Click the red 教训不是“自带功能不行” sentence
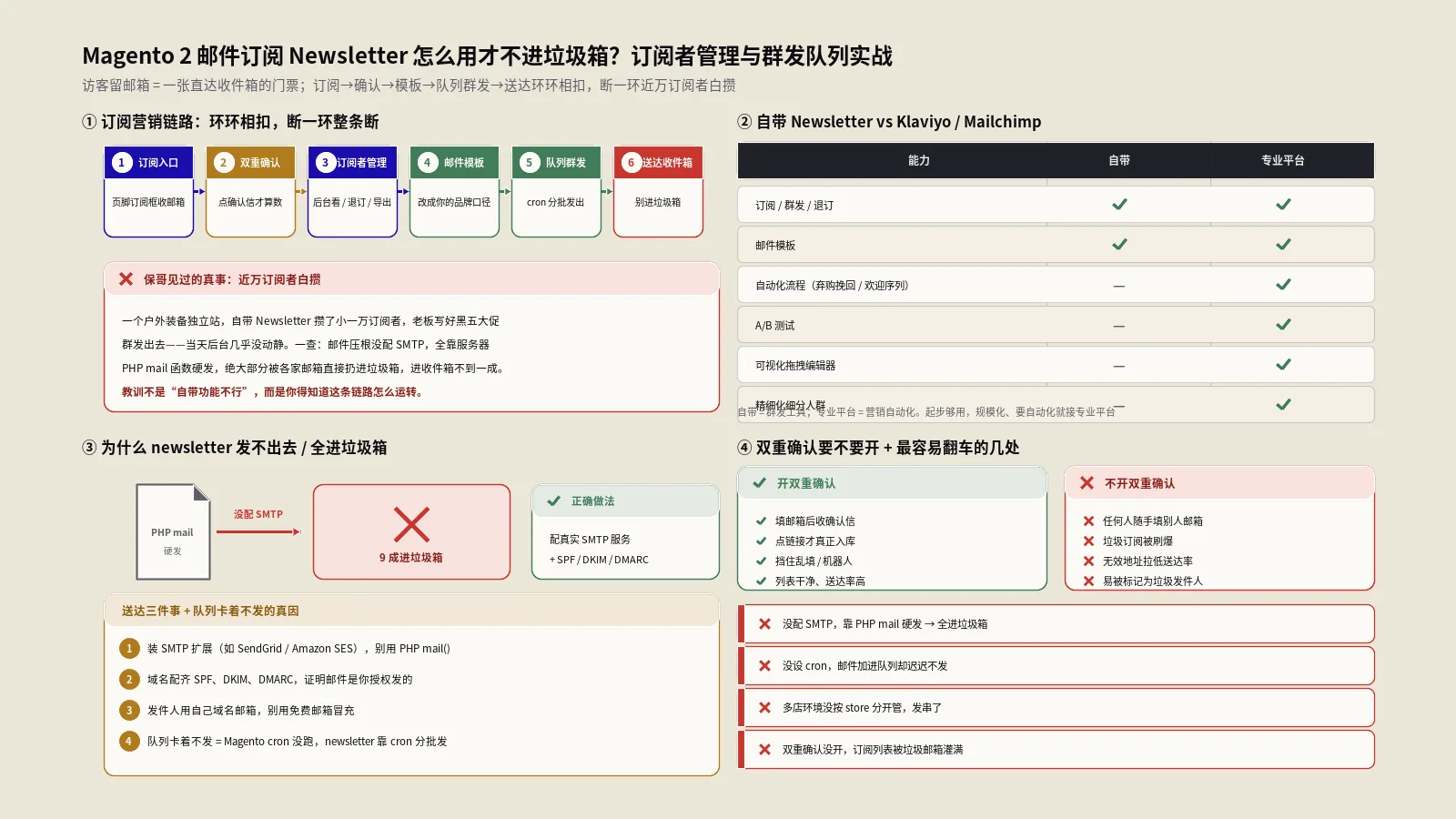 pos(272,392)
